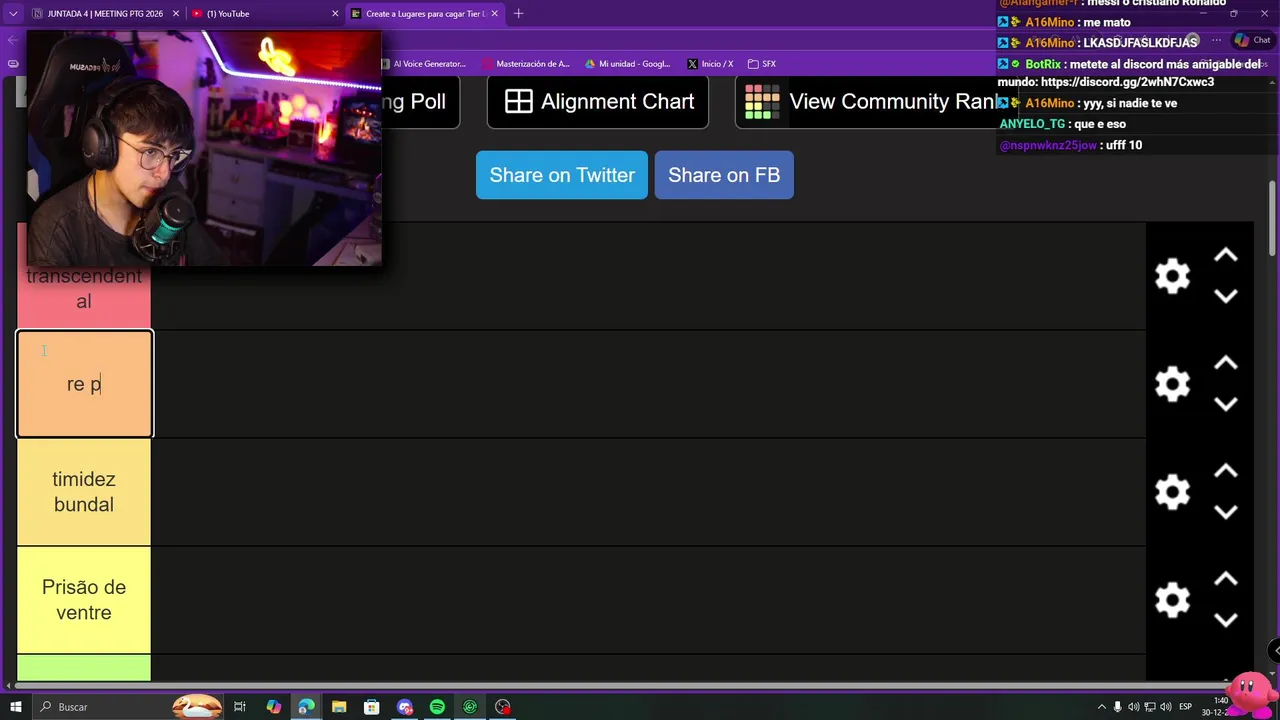The image size is (1280, 720).
Task: Switch to JUNTADA 4 MEETING PTG 2026 tab
Action: (x=104, y=14)
